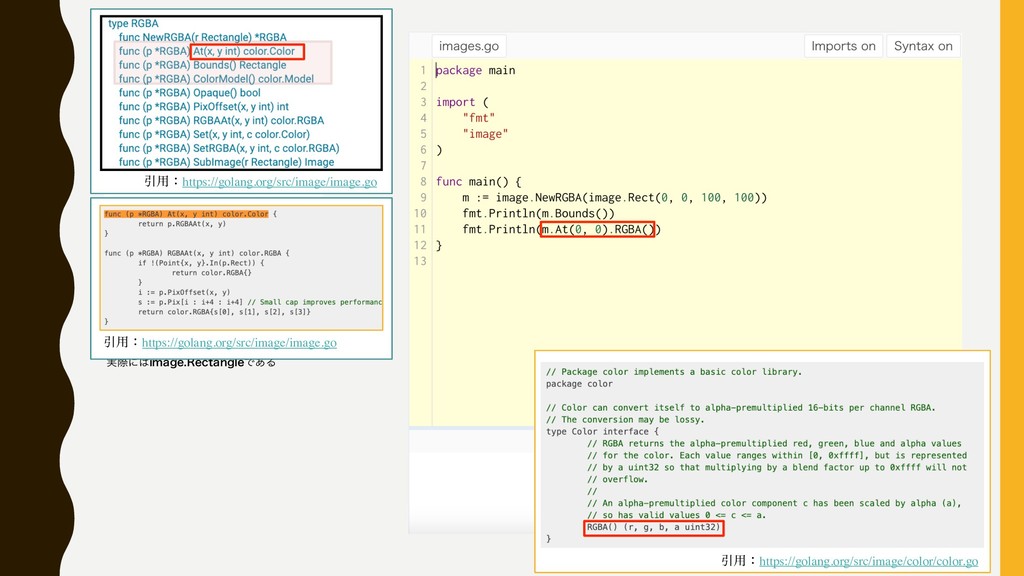Click the fmt.Println(m.Bounds()) line
Screen dimensions: 1024x576
(538, 214)
